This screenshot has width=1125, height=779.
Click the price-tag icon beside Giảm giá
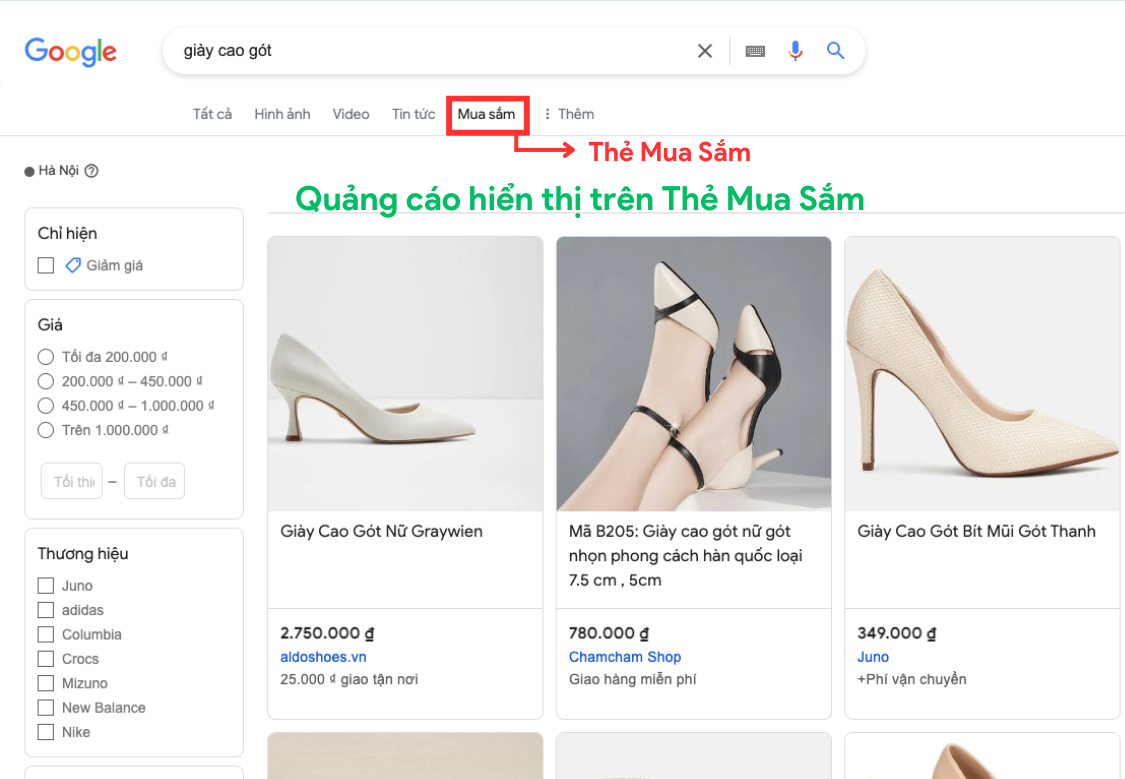(x=71, y=265)
